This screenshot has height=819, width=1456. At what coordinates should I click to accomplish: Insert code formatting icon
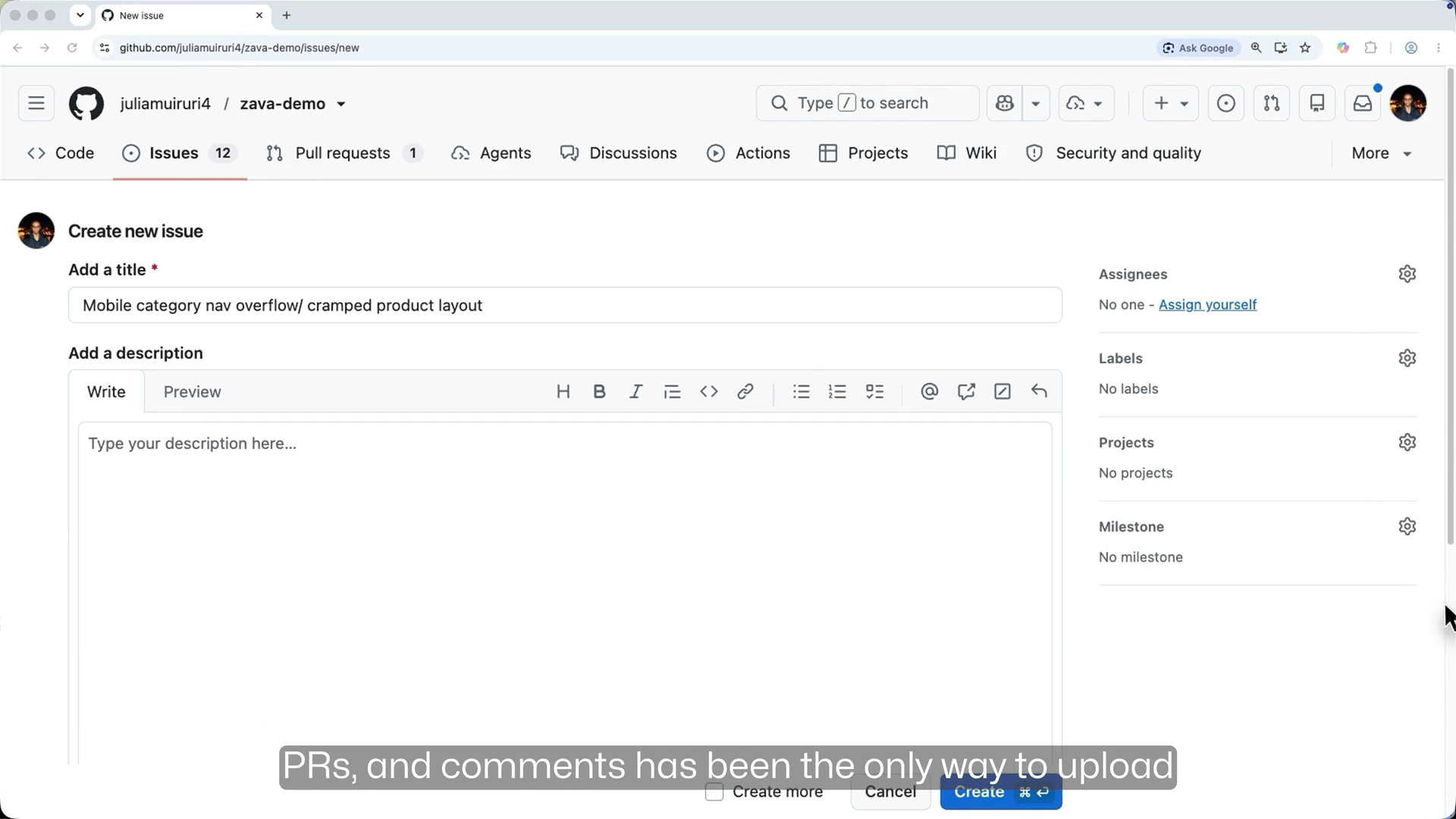(x=709, y=392)
